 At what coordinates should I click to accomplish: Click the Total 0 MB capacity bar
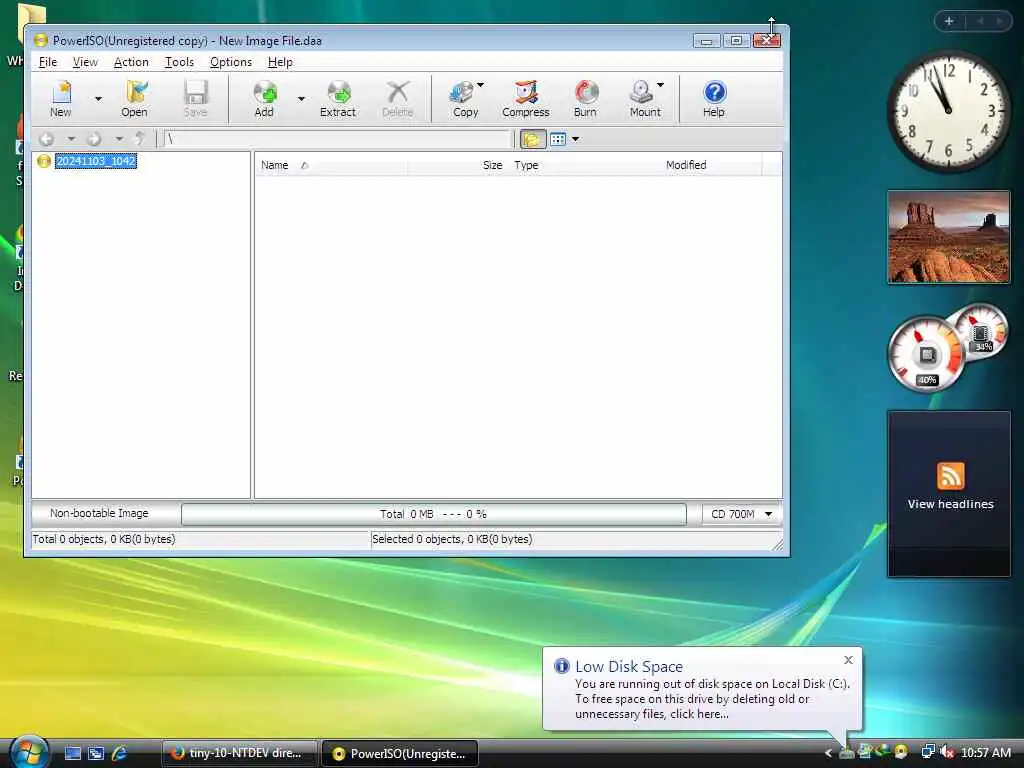click(x=434, y=514)
